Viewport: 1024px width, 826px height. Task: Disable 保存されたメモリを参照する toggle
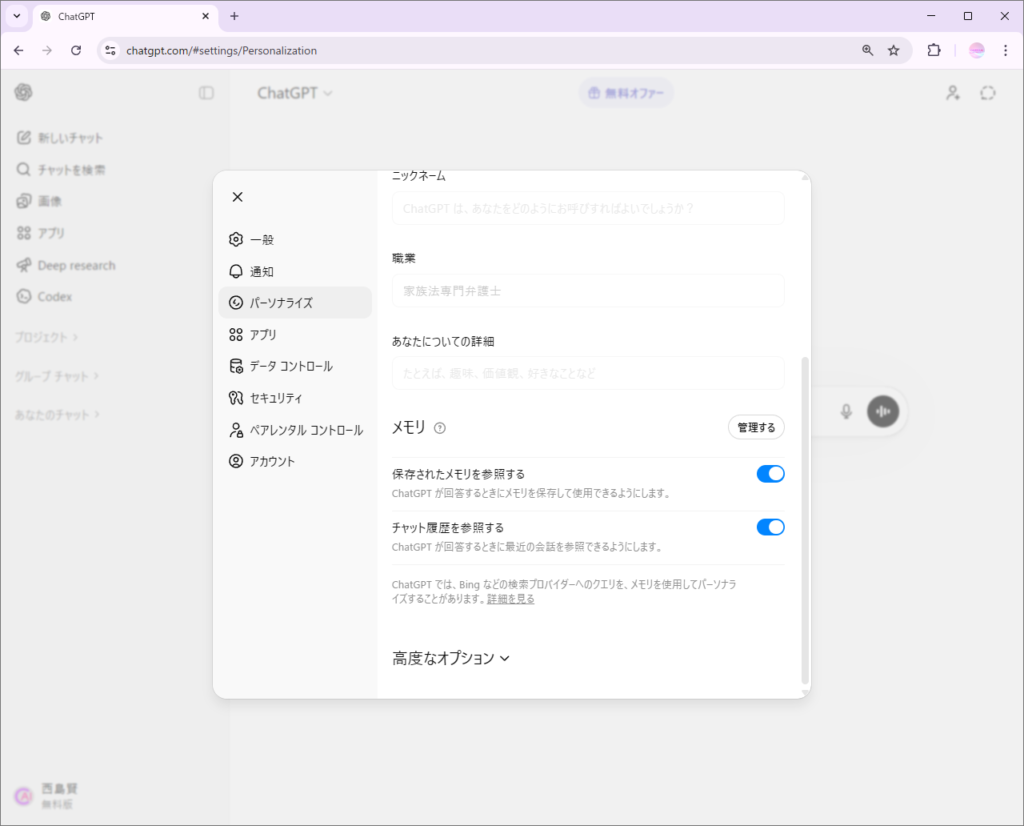point(770,474)
